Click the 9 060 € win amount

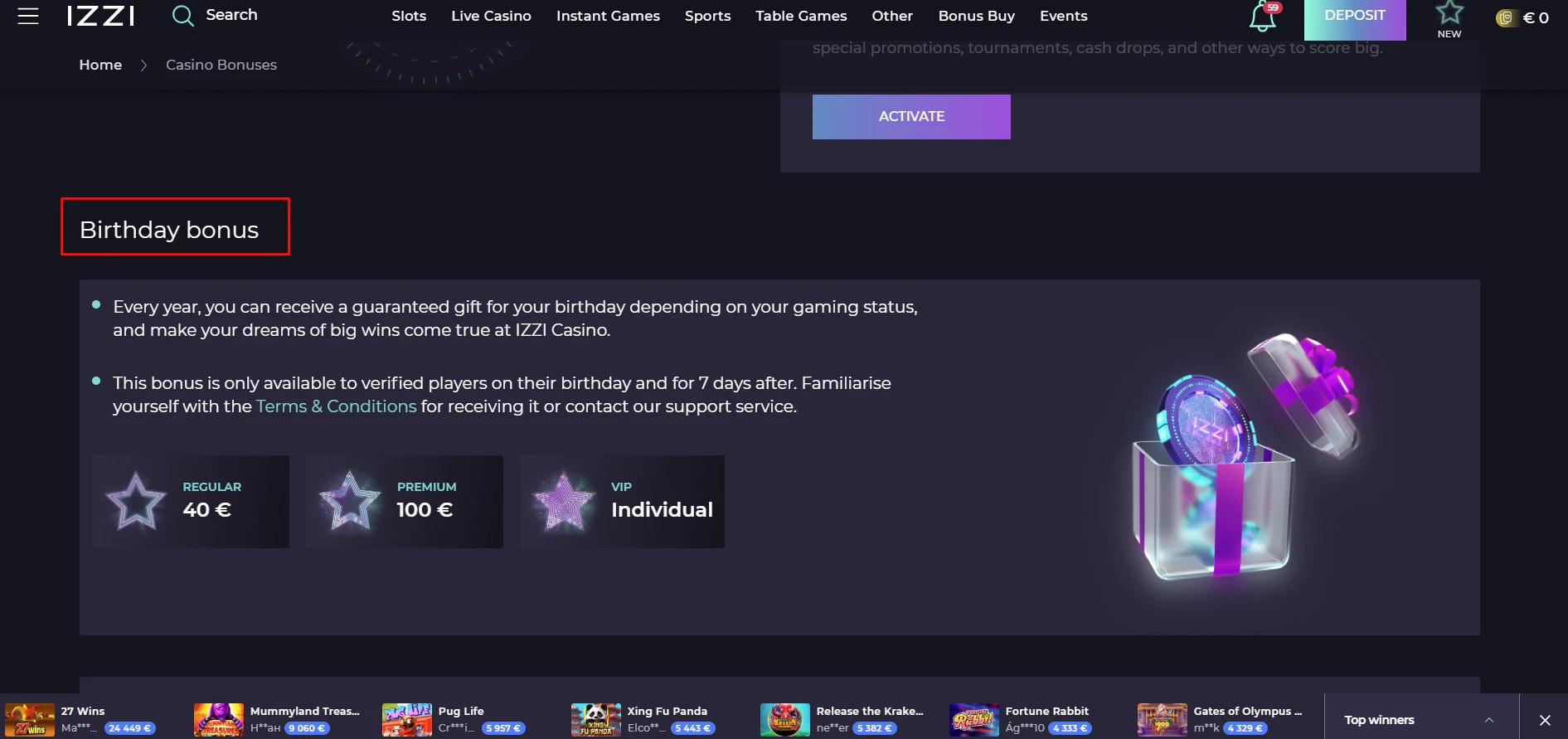[307, 728]
